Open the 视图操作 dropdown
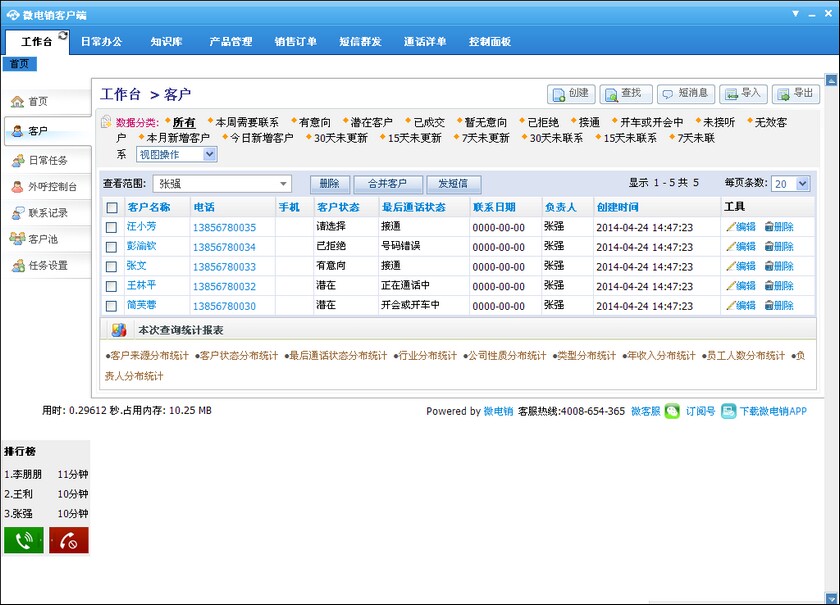The height and width of the screenshot is (605, 840). coord(176,154)
